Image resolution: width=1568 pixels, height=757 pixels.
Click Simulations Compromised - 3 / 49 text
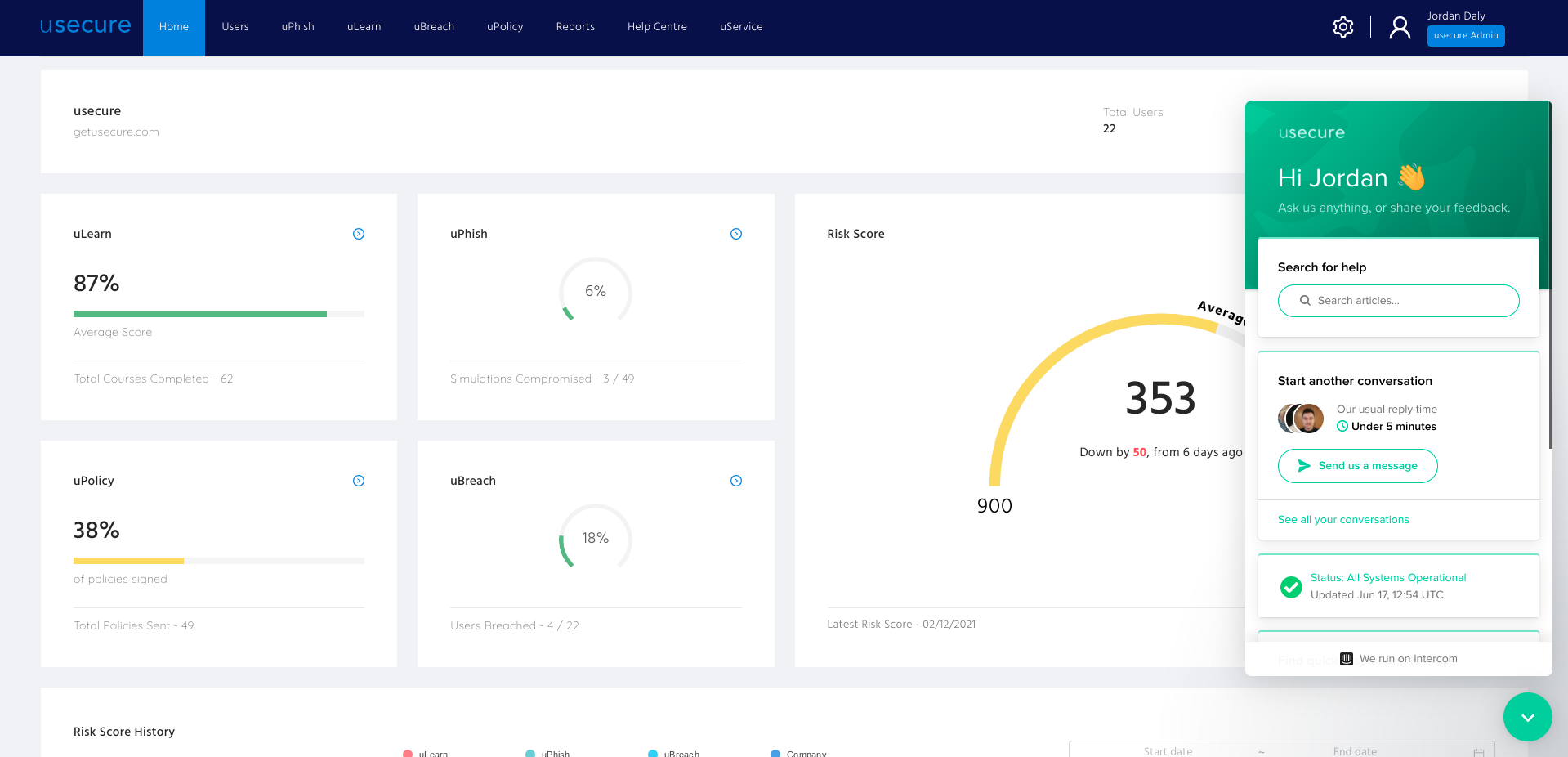[542, 378]
